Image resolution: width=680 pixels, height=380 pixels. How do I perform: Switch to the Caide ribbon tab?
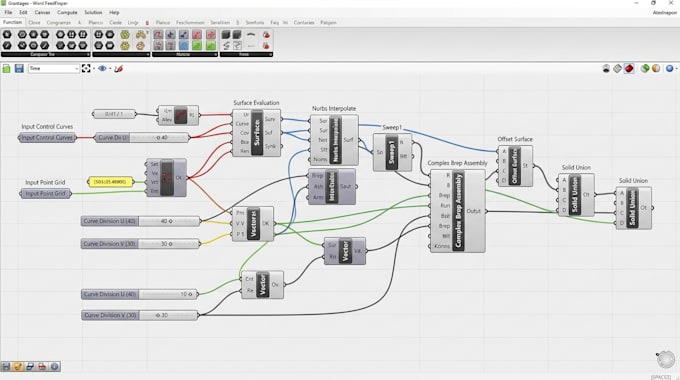pos(115,23)
